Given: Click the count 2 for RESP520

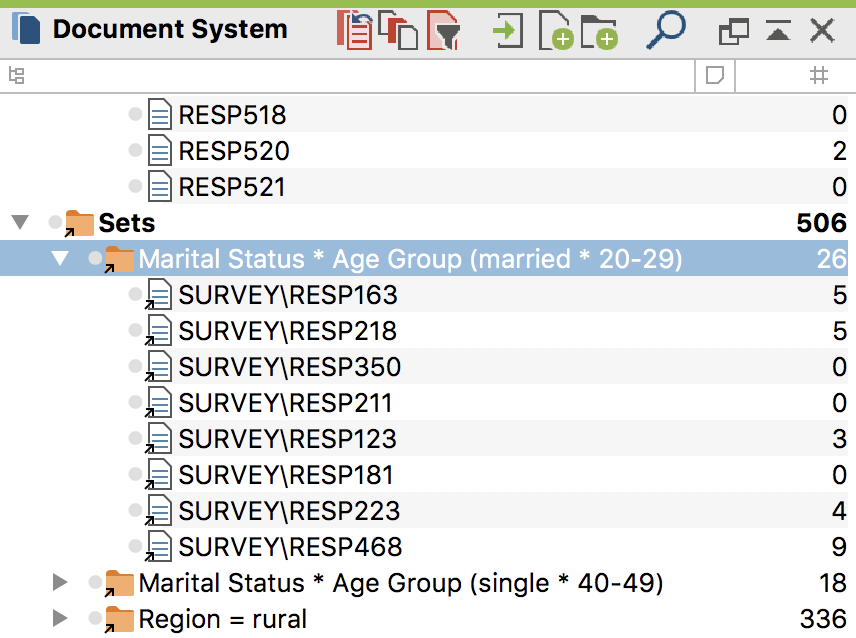Looking at the screenshot, I should pos(840,151).
